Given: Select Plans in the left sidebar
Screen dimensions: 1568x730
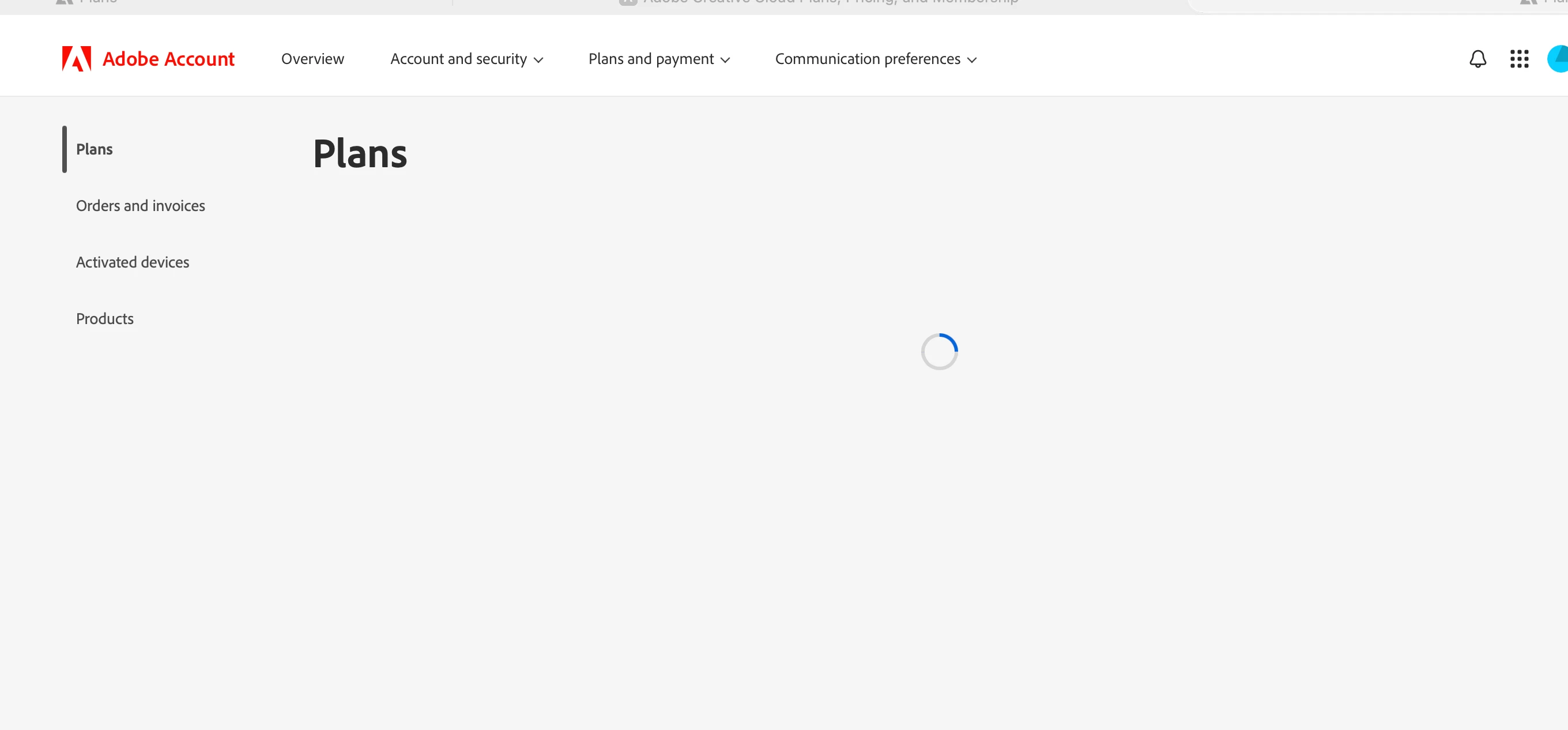Looking at the screenshot, I should point(95,149).
